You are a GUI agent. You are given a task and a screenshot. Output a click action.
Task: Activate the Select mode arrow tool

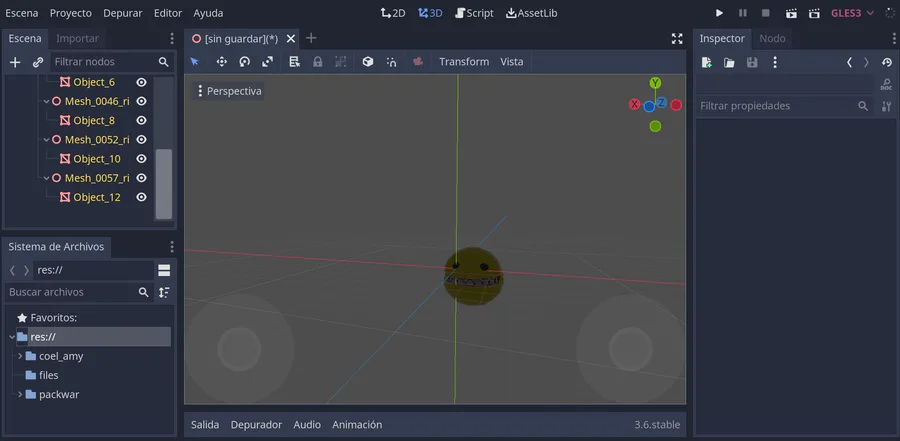click(195, 61)
